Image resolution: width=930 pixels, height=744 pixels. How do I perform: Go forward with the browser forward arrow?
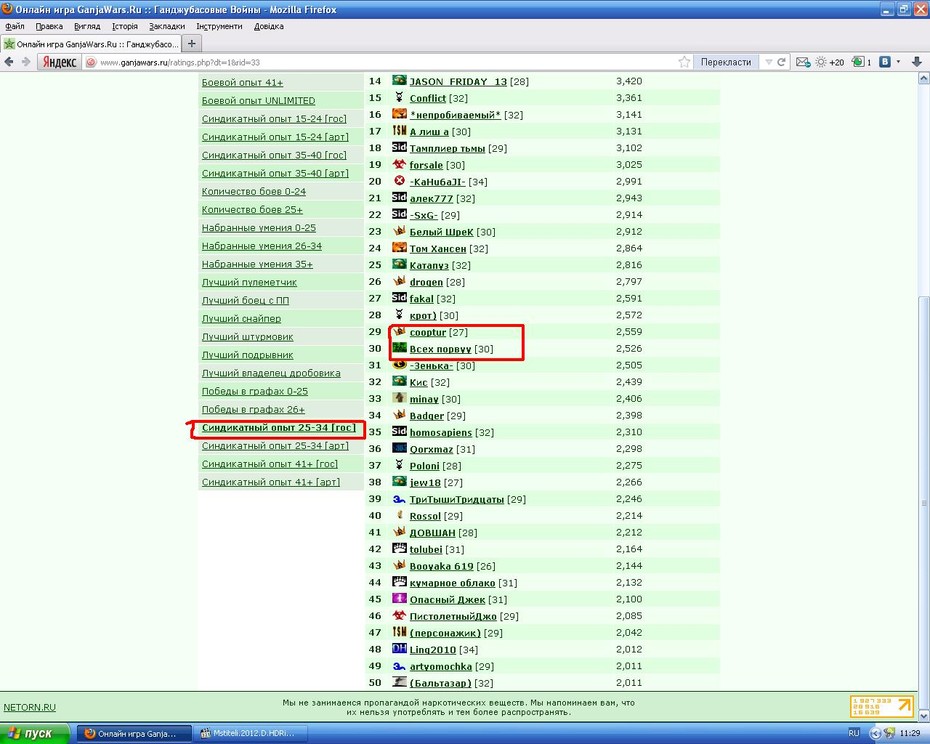point(26,62)
